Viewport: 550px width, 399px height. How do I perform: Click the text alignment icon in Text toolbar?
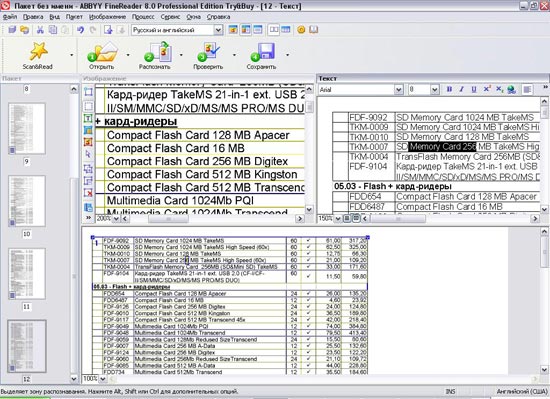click(x=527, y=90)
